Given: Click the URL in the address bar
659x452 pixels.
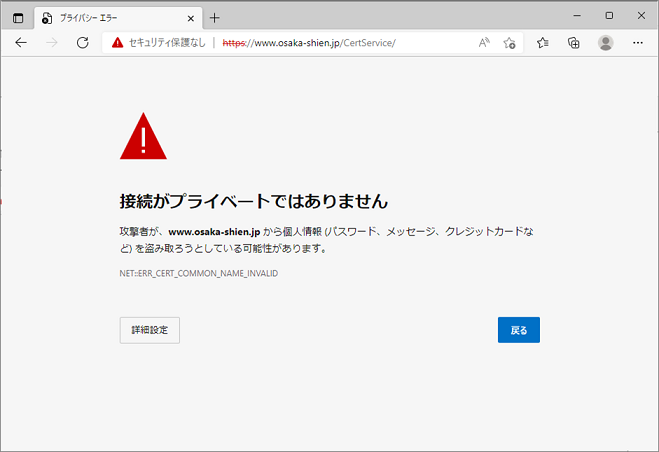Looking at the screenshot, I should tap(309, 43).
